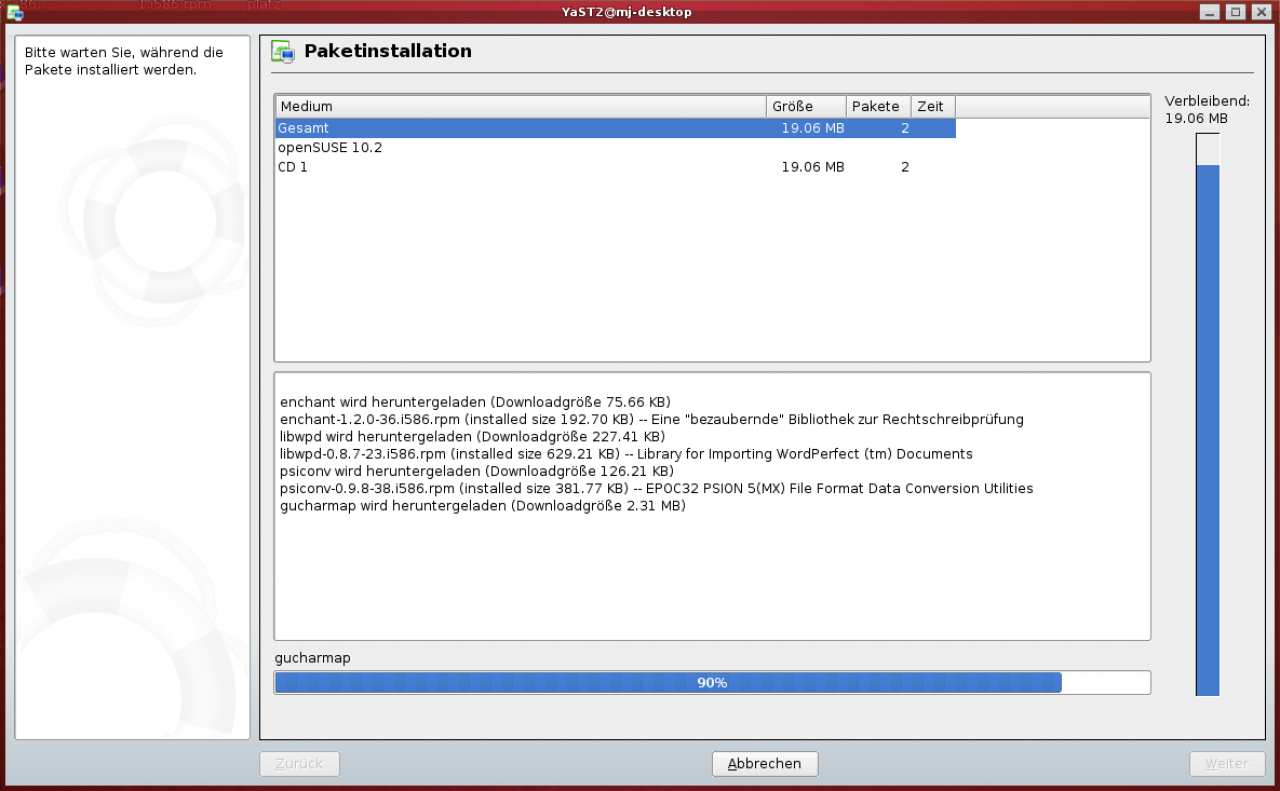The image size is (1280, 791).
Task: Click the libwpd wird heruntergeladen log line
Action: point(472,436)
